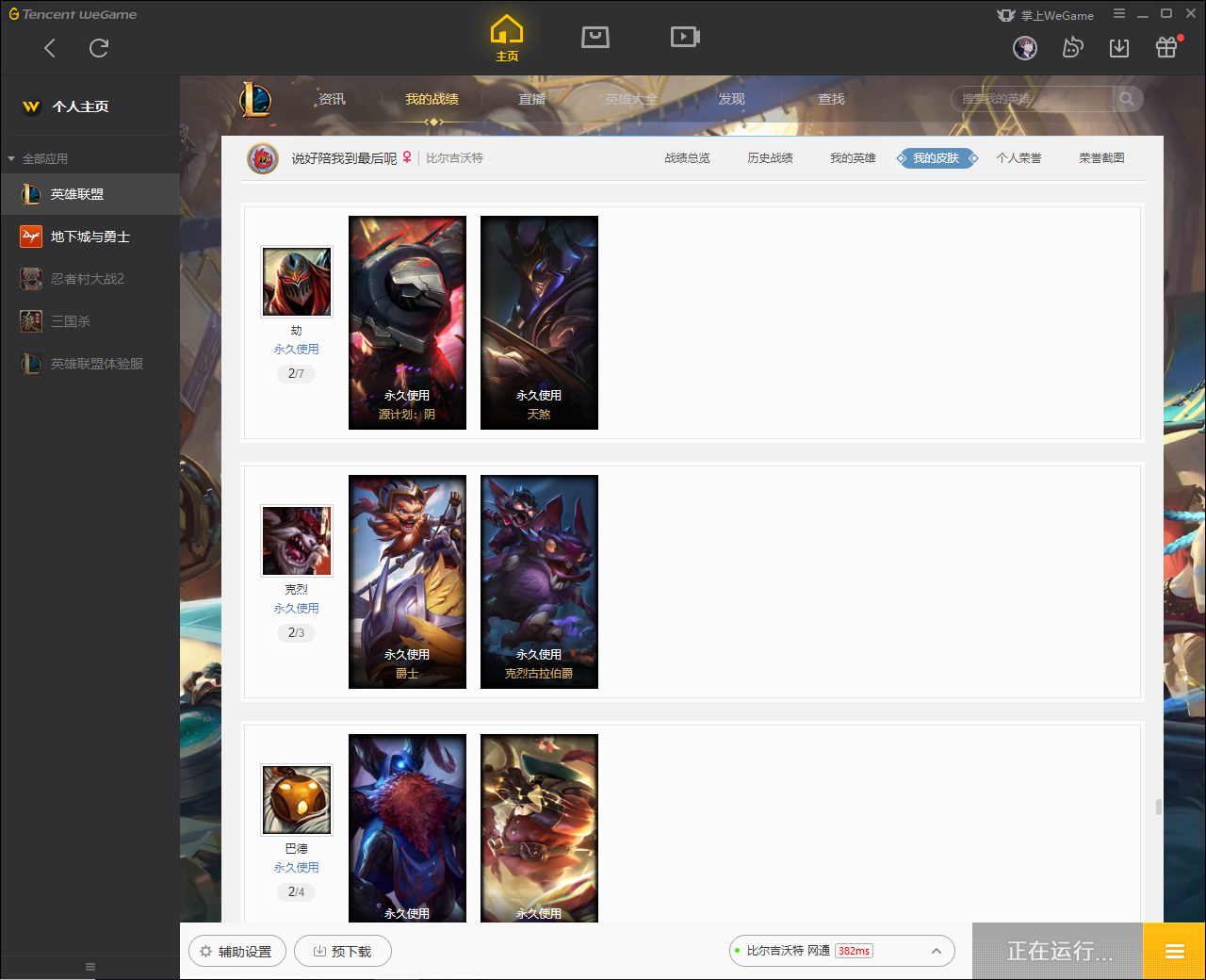Click the 预下载 button
The width and height of the screenshot is (1206, 980).
point(343,952)
